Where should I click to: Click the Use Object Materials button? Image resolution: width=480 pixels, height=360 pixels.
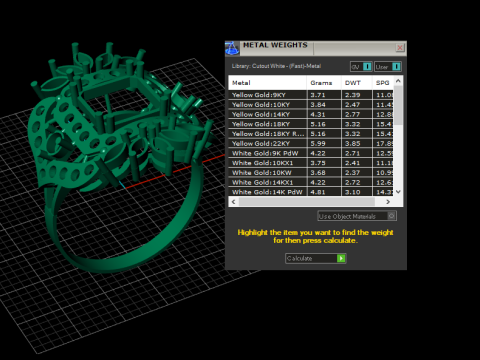(x=357, y=216)
